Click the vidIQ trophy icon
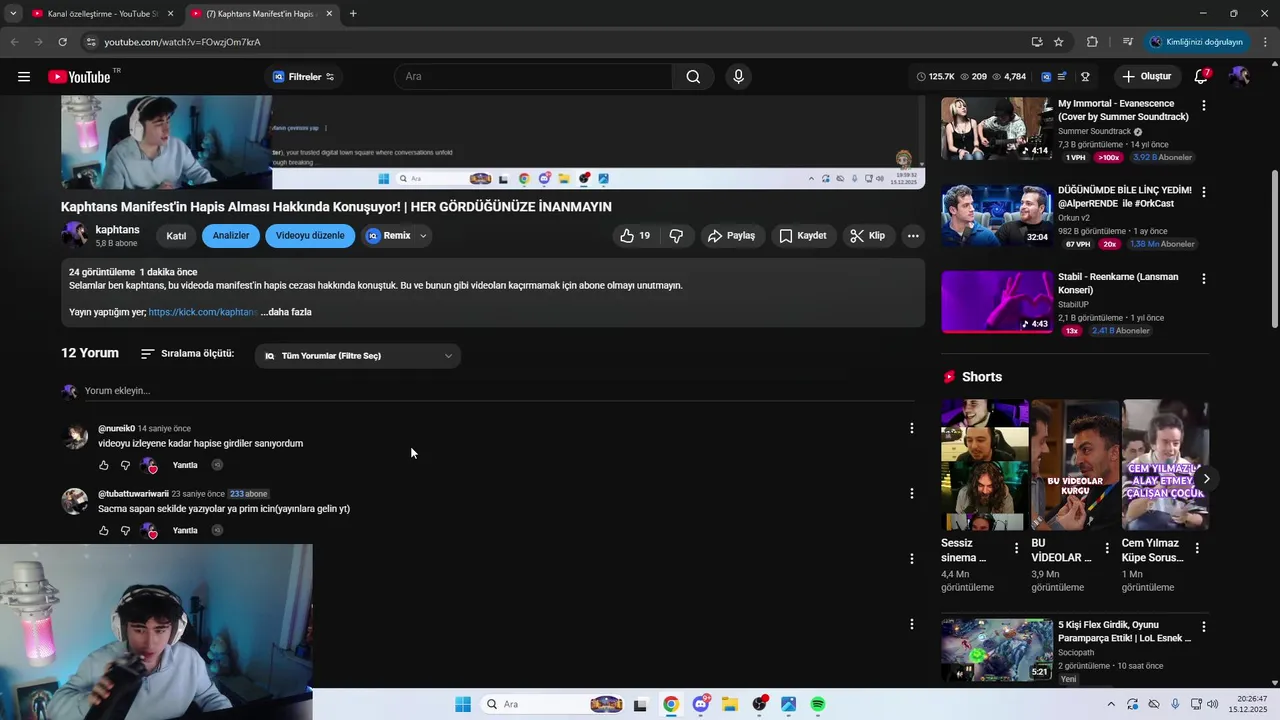 click(1085, 77)
